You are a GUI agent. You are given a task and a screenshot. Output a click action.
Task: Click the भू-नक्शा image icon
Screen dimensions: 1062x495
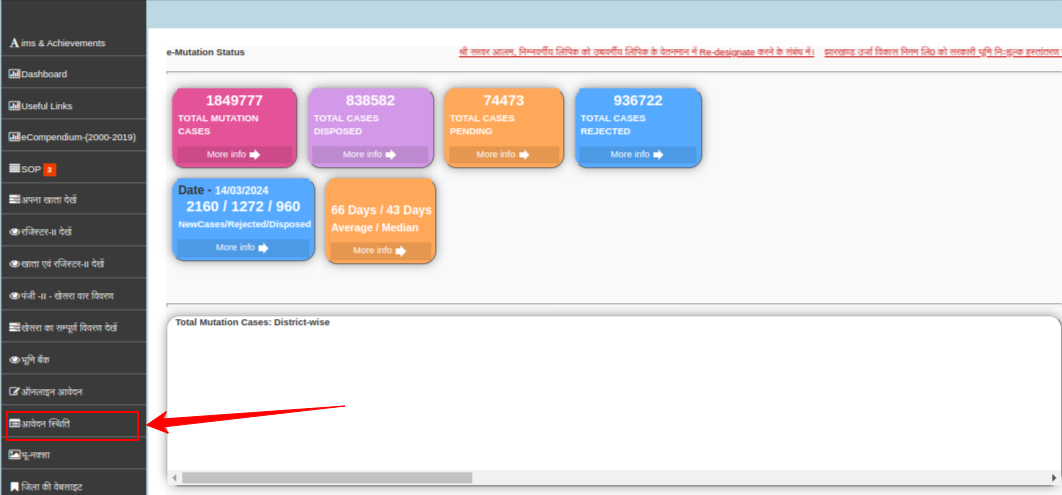click(x=14, y=455)
